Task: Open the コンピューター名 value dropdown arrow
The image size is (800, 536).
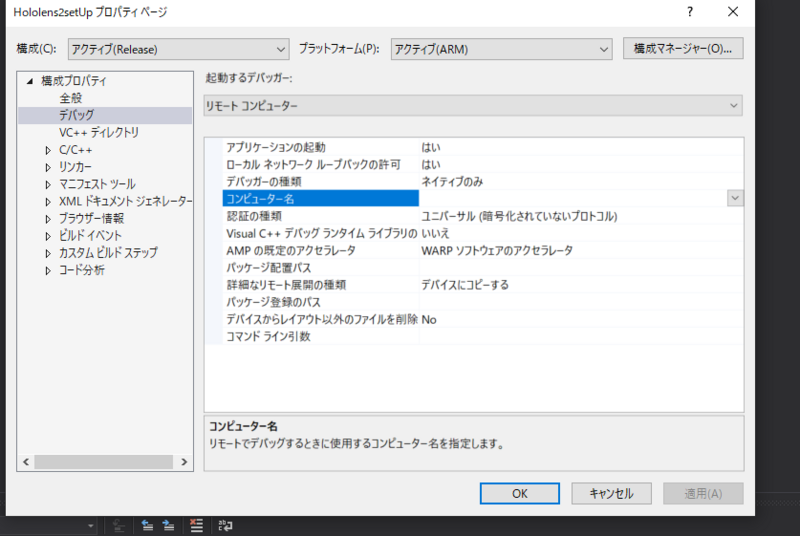Action: coord(735,198)
